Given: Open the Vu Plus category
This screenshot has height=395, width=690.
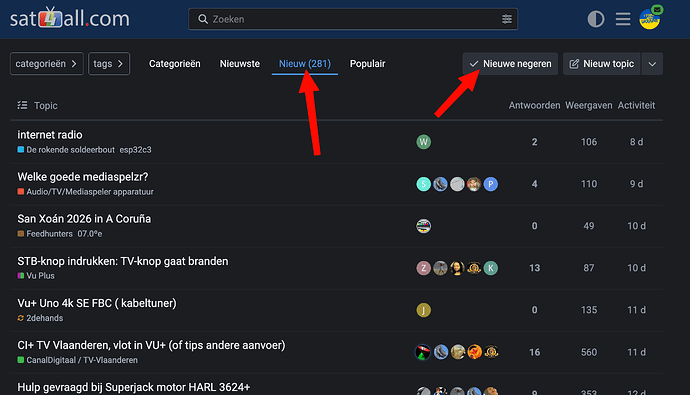Looking at the screenshot, I should [x=36, y=276].
